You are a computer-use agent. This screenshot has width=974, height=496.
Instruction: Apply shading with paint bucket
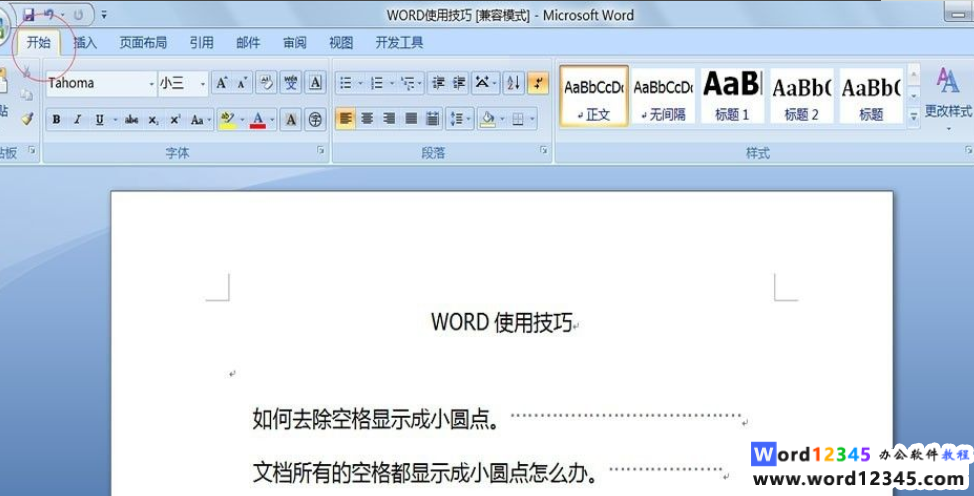coord(488,119)
